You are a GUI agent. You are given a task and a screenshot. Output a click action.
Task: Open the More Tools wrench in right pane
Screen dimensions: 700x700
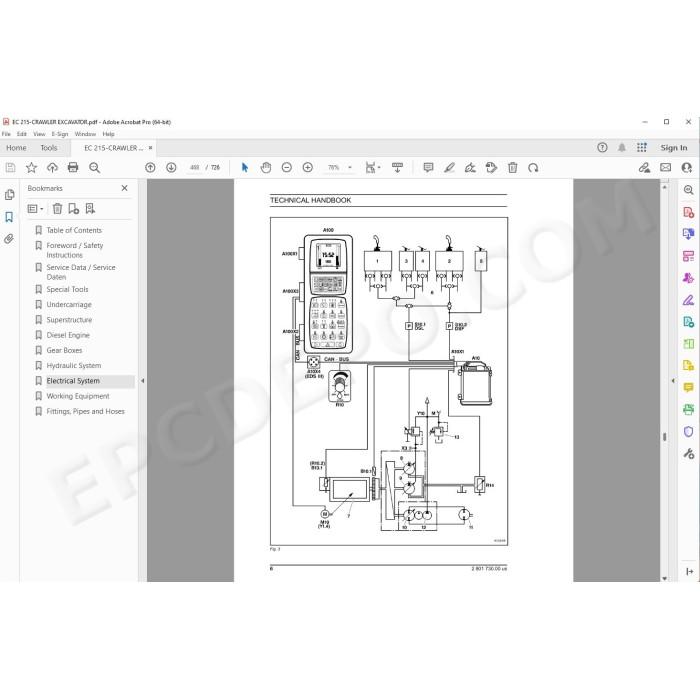coord(688,454)
